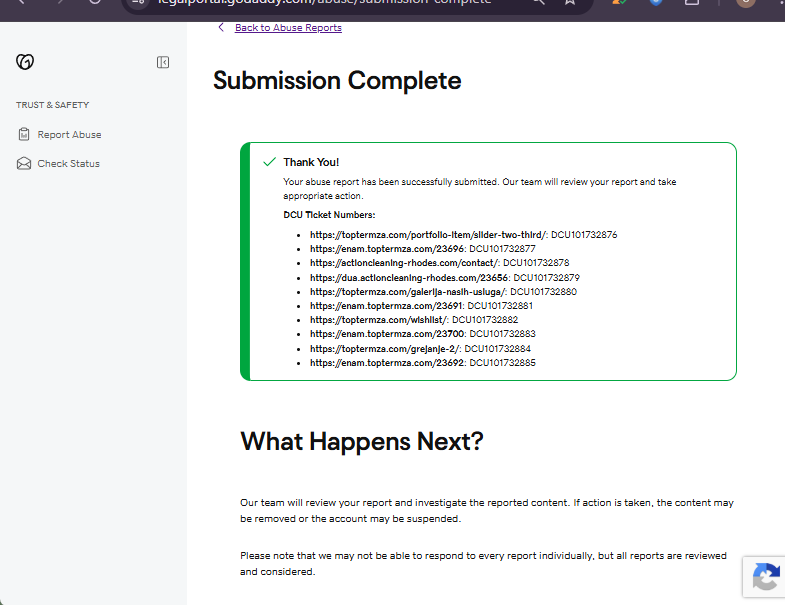
Task: Select the actioncleaning-rhodes.com/contact/ ticket row
Action: [440, 263]
